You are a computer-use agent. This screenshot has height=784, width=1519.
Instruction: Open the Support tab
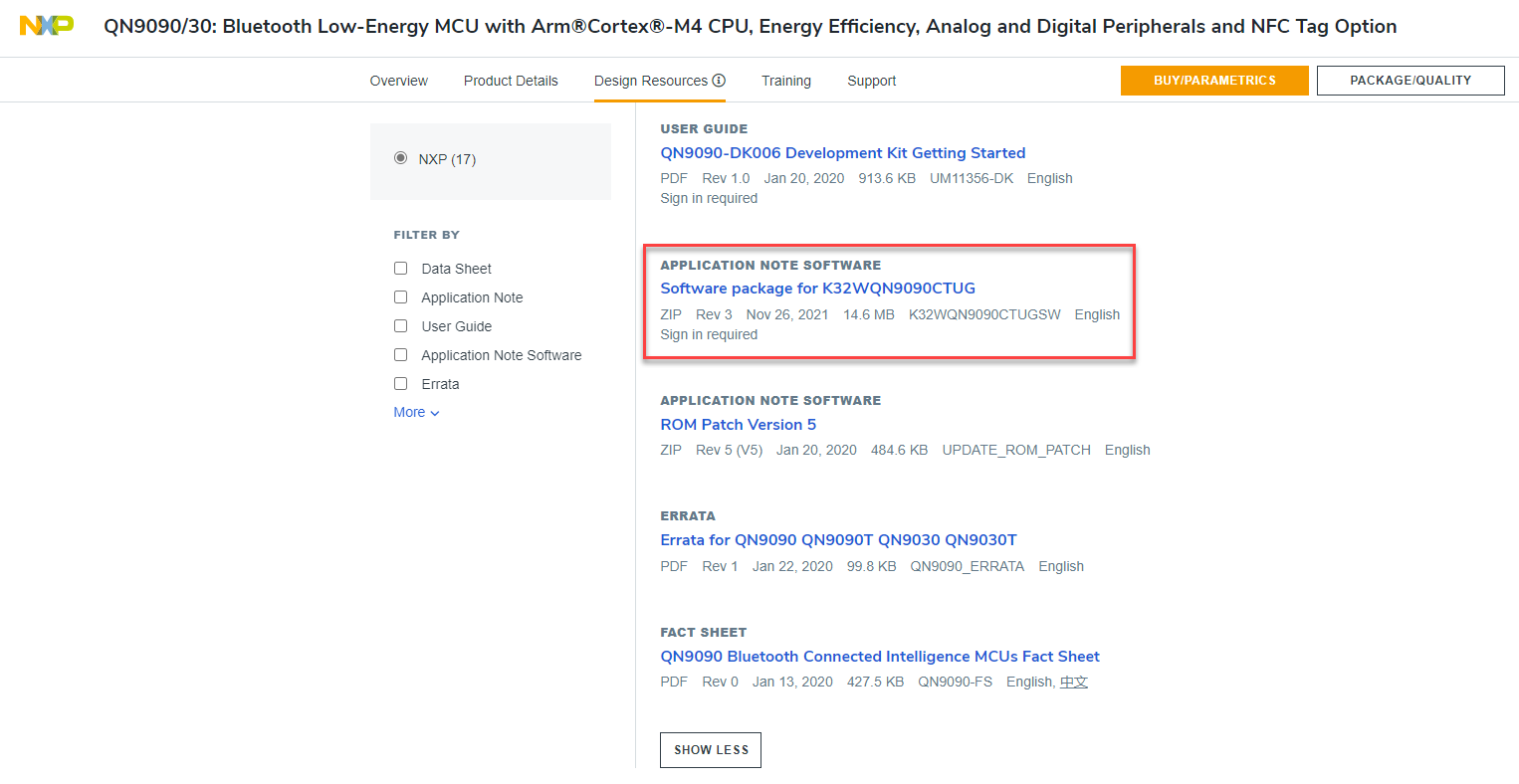[x=871, y=81]
